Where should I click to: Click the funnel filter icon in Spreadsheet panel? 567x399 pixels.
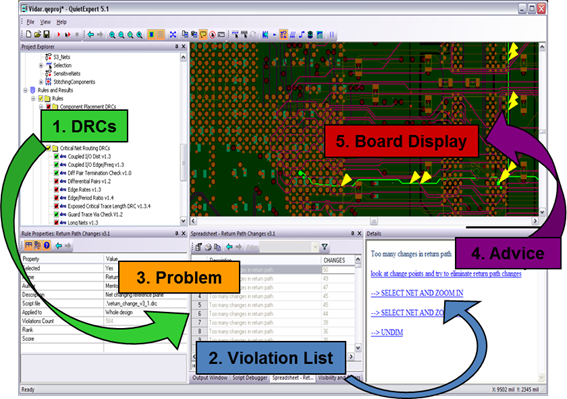[324, 247]
